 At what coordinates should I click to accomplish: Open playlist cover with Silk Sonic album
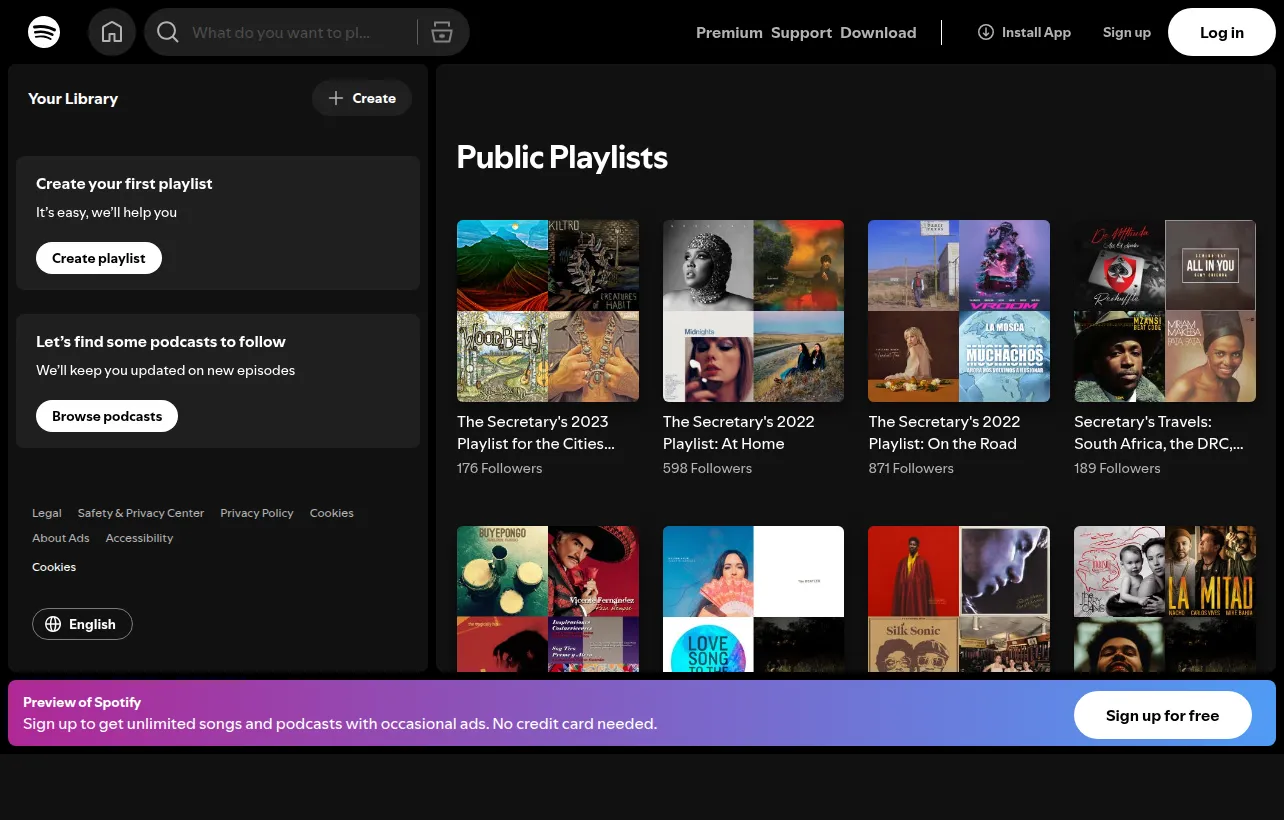click(x=959, y=598)
